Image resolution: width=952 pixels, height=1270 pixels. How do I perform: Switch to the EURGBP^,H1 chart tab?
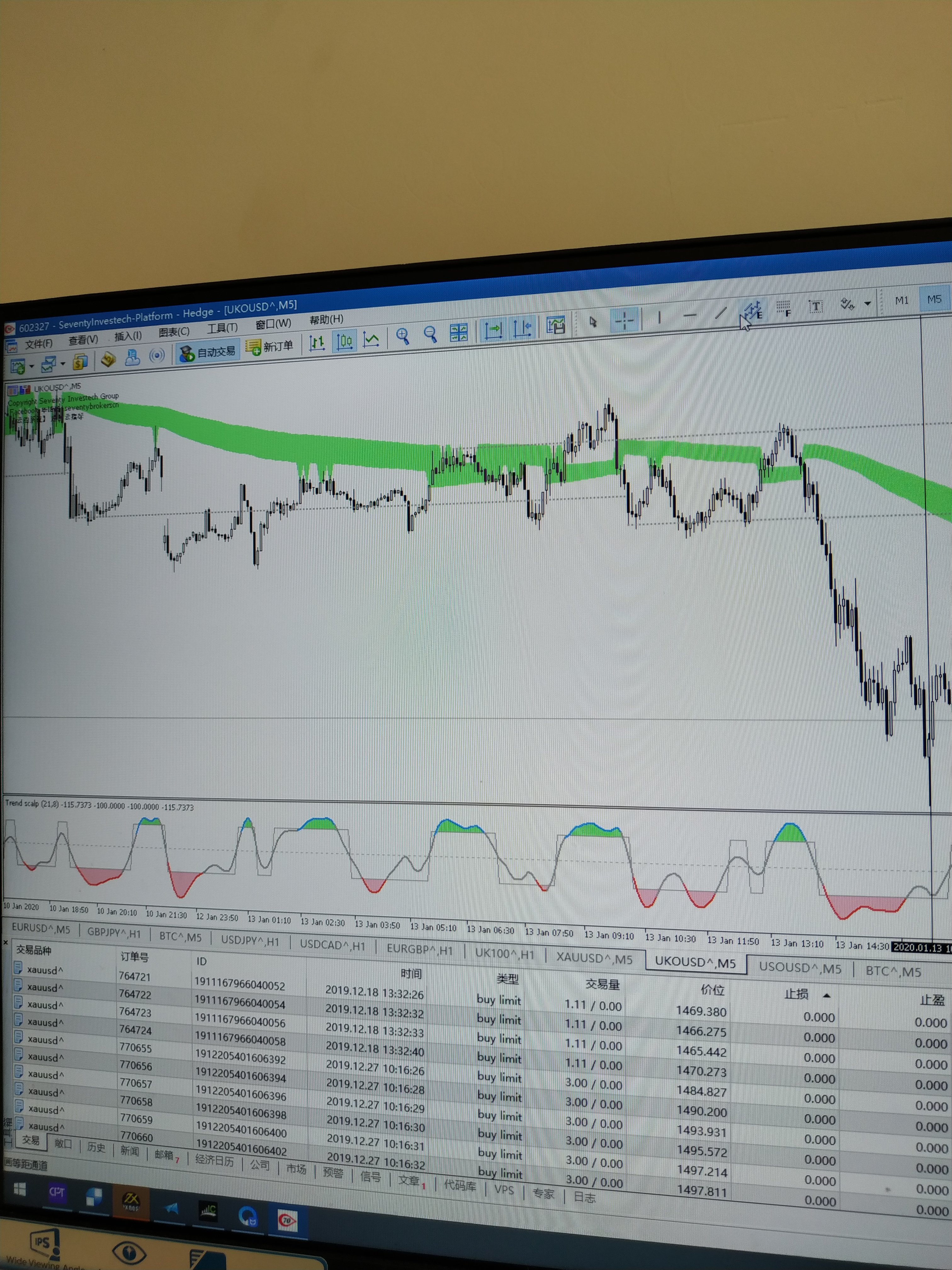(419, 949)
